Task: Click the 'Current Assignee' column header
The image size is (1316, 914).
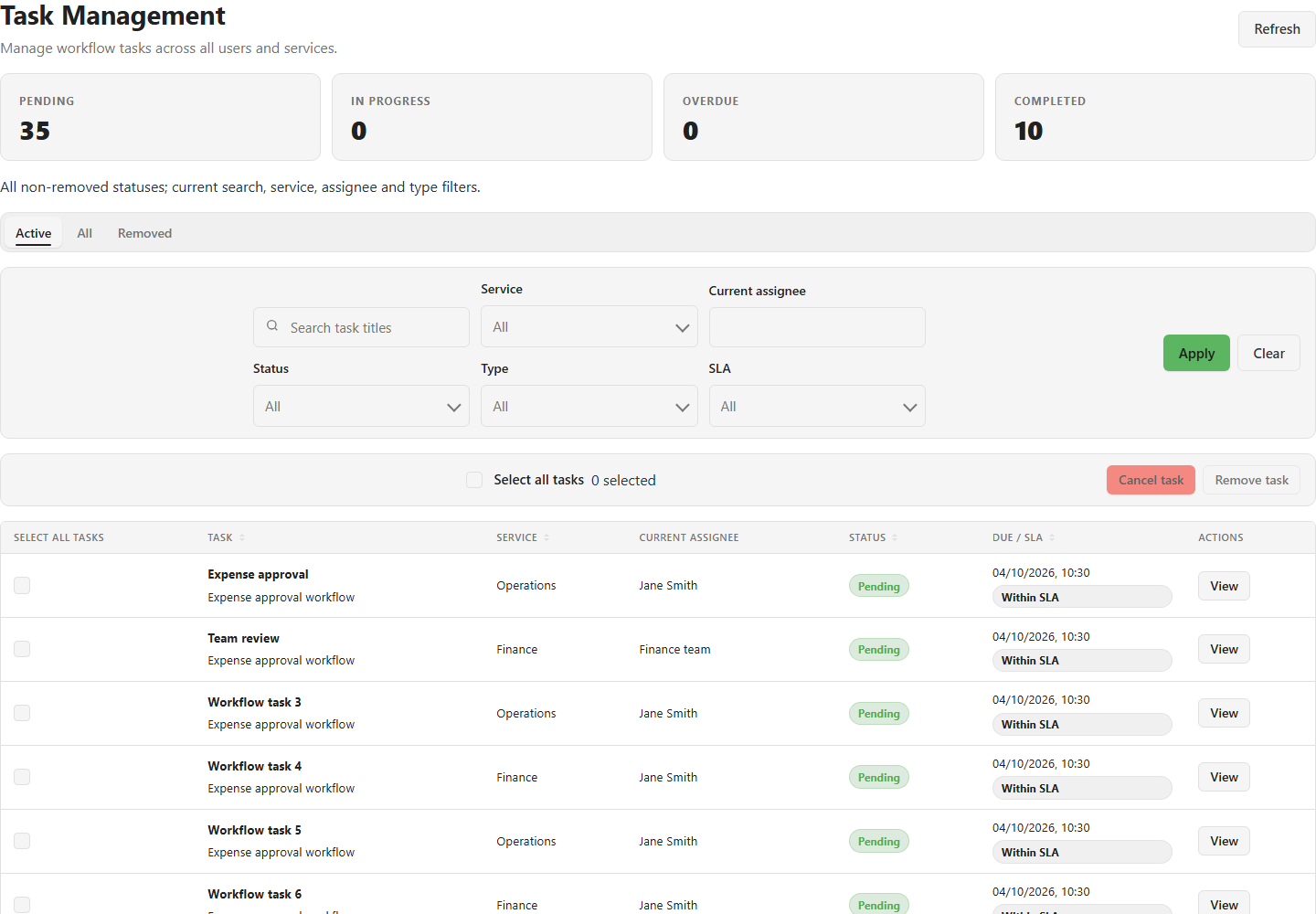Action: (x=689, y=537)
